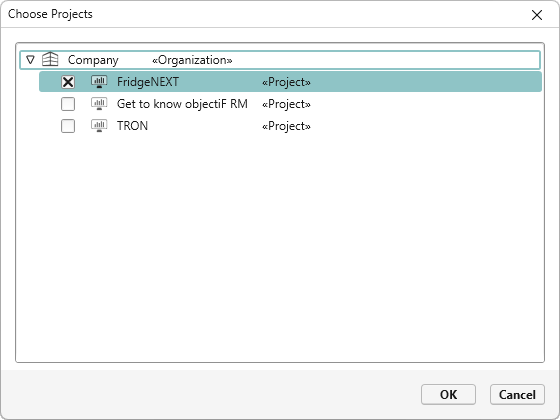
Task: Click «Project» label beside TRON
Action: (286, 126)
